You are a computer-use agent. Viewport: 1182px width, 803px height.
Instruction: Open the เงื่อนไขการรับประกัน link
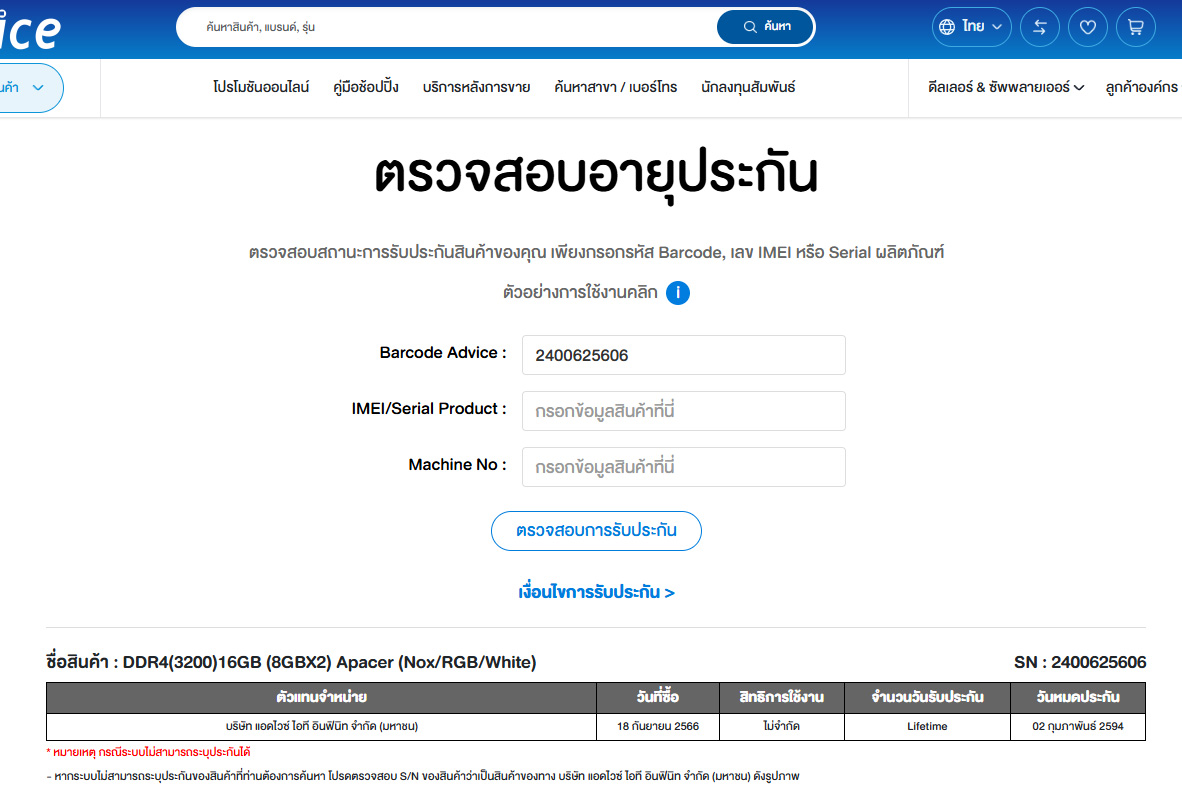click(596, 592)
